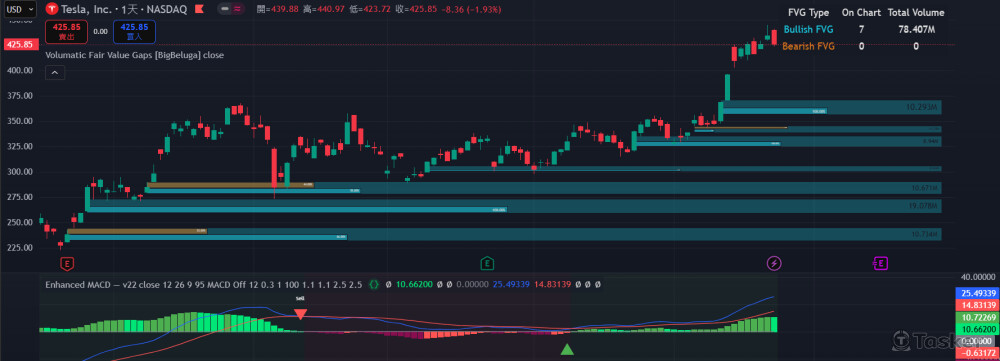Click the blue 425.85 buy (買入) button

[x=134, y=31]
